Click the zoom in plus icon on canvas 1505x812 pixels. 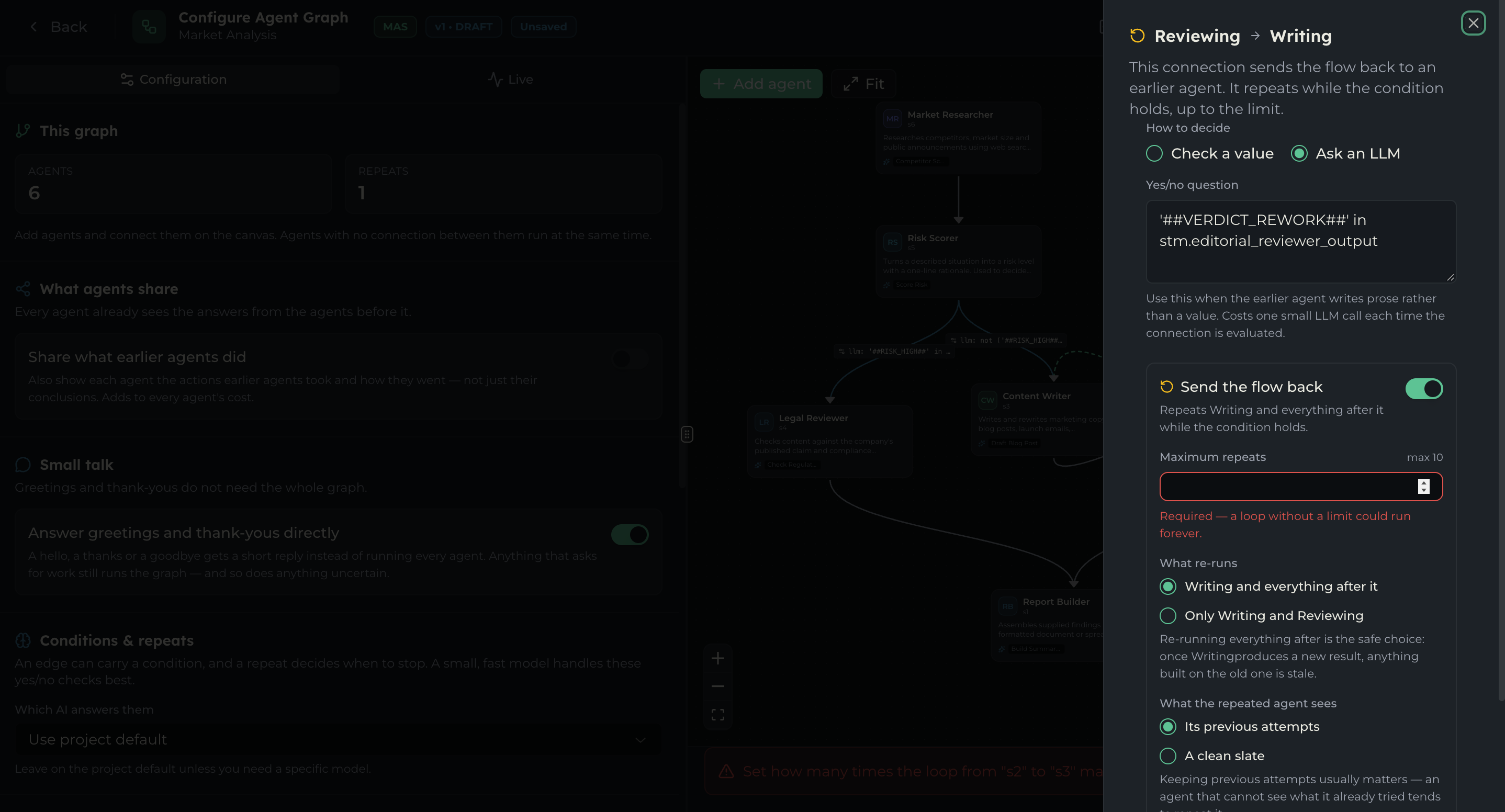[717, 658]
